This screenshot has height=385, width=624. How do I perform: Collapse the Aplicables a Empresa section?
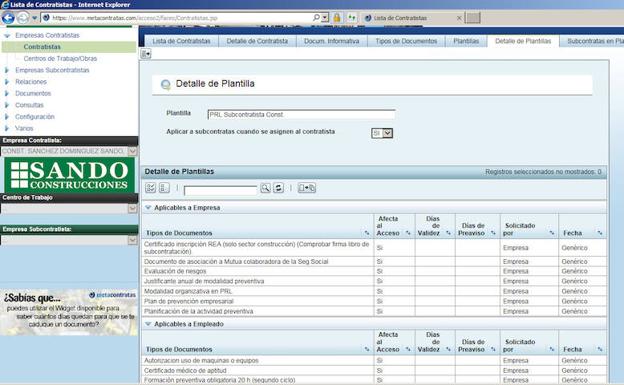tap(148, 207)
